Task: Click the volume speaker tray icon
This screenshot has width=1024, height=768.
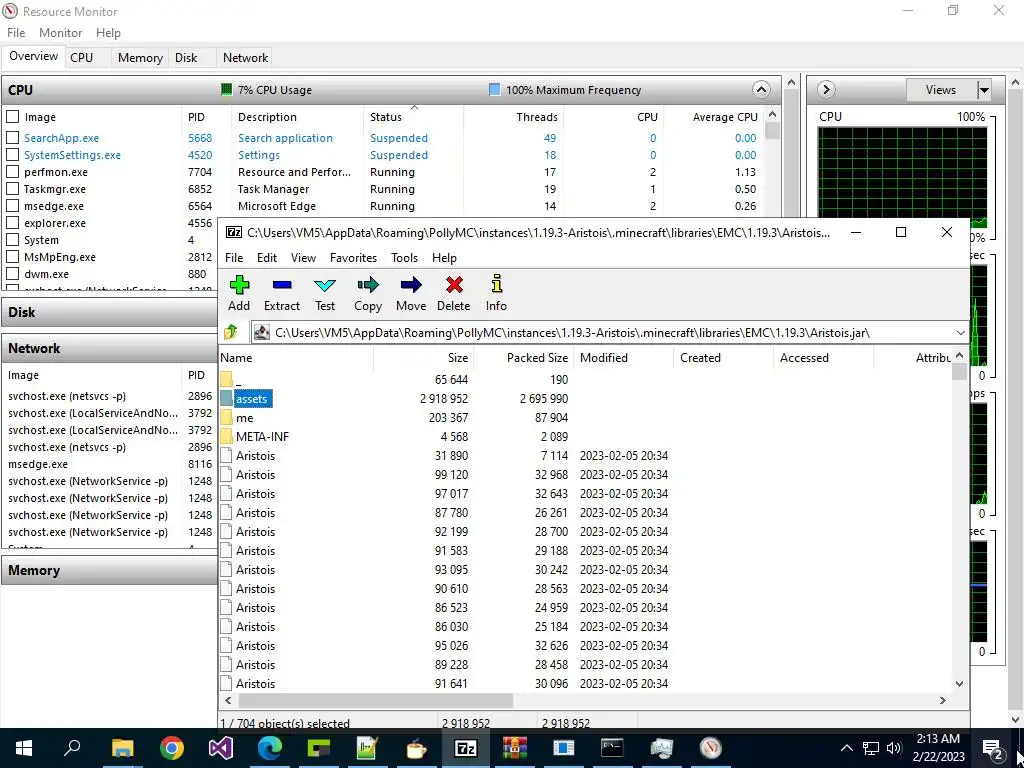Action: (x=894, y=748)
